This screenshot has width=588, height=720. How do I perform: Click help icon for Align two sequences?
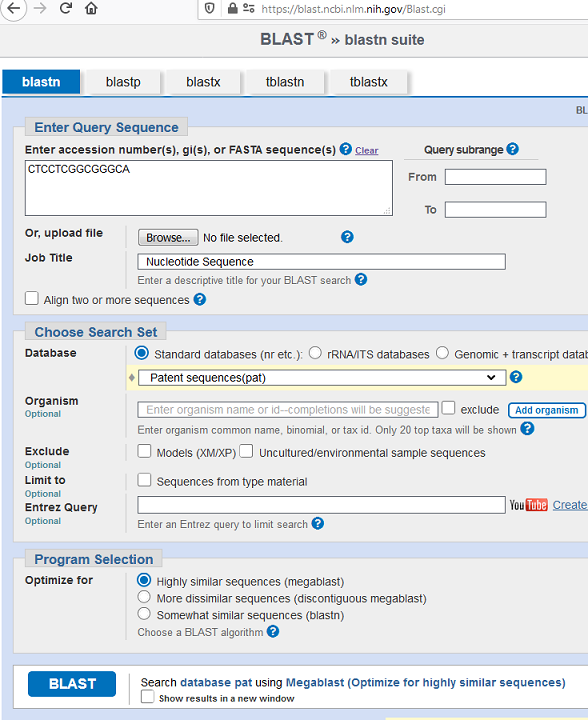click(200, 299)
